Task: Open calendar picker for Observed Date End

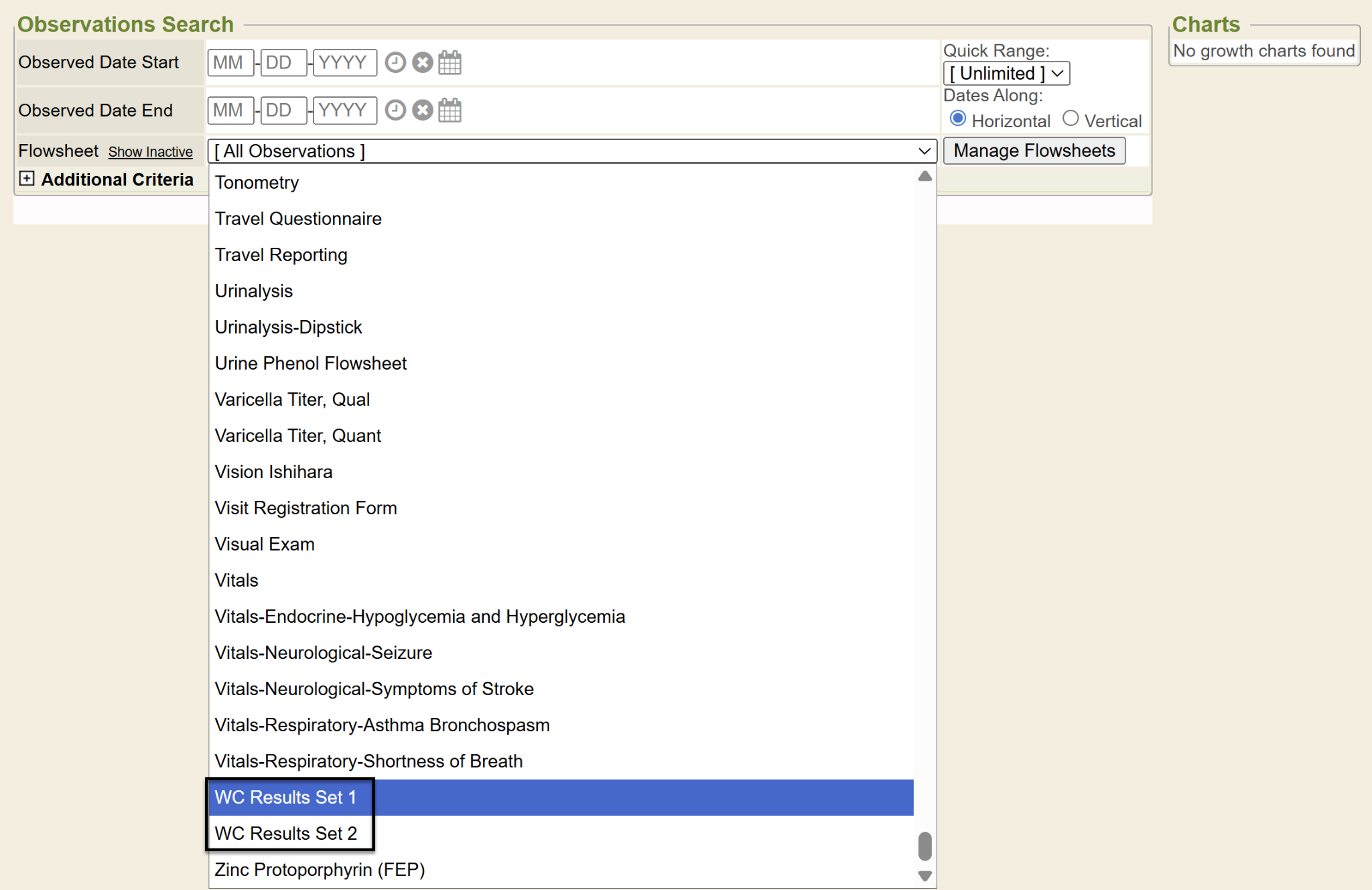Action: coord(450,110)
